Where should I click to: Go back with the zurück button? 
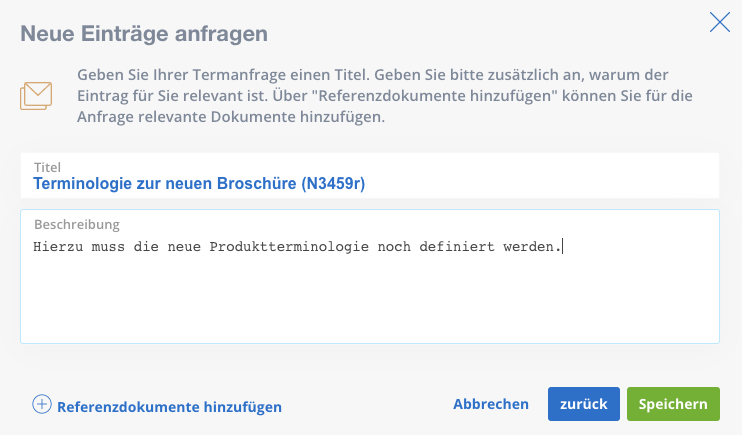click(x=583, y=404)
